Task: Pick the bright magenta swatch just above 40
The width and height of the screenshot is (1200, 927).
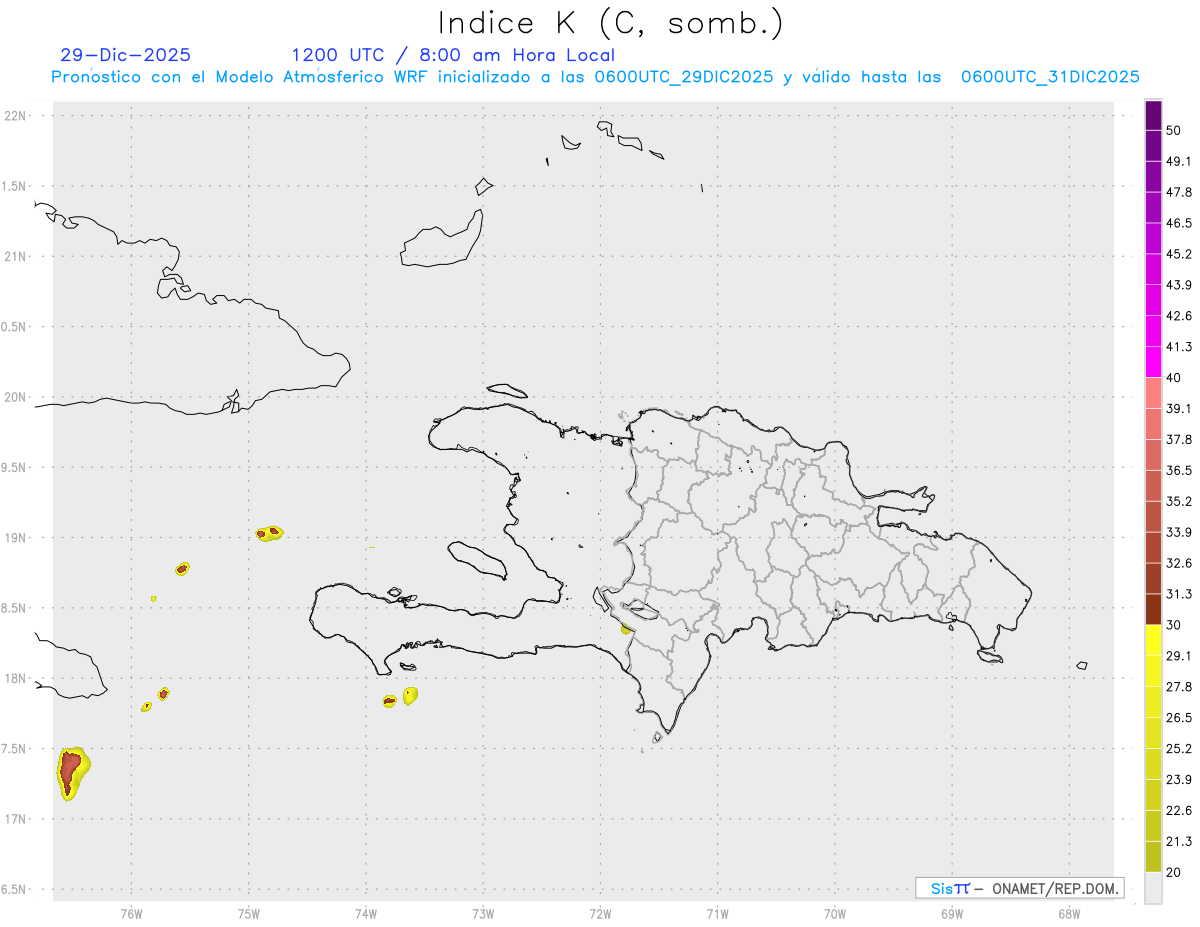Action: pos(1153,362)
